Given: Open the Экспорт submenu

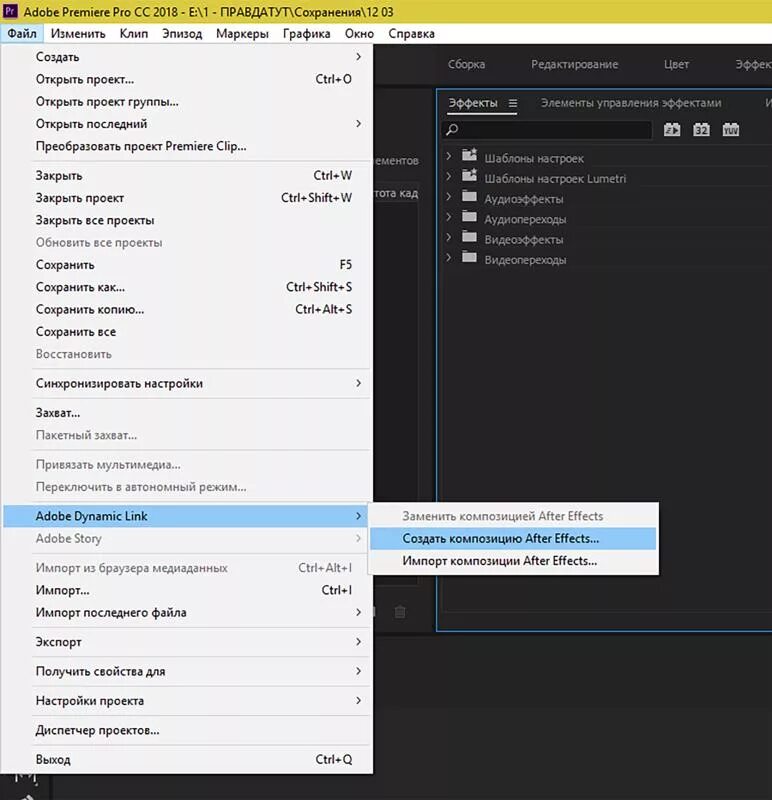Looking at the screenshot, I should pyautogui.click(x=187, y=642).
